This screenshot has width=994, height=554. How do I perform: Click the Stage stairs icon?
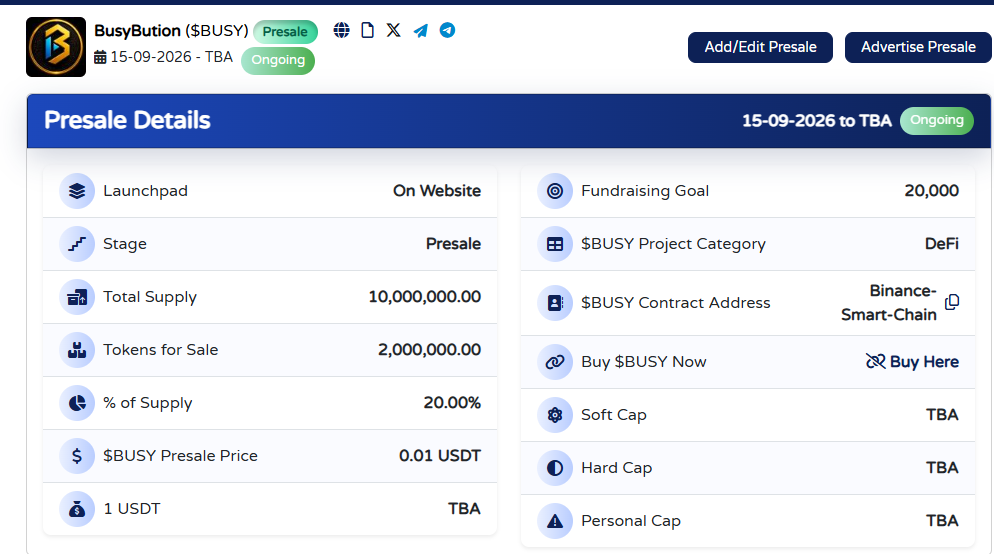[77, 244]
